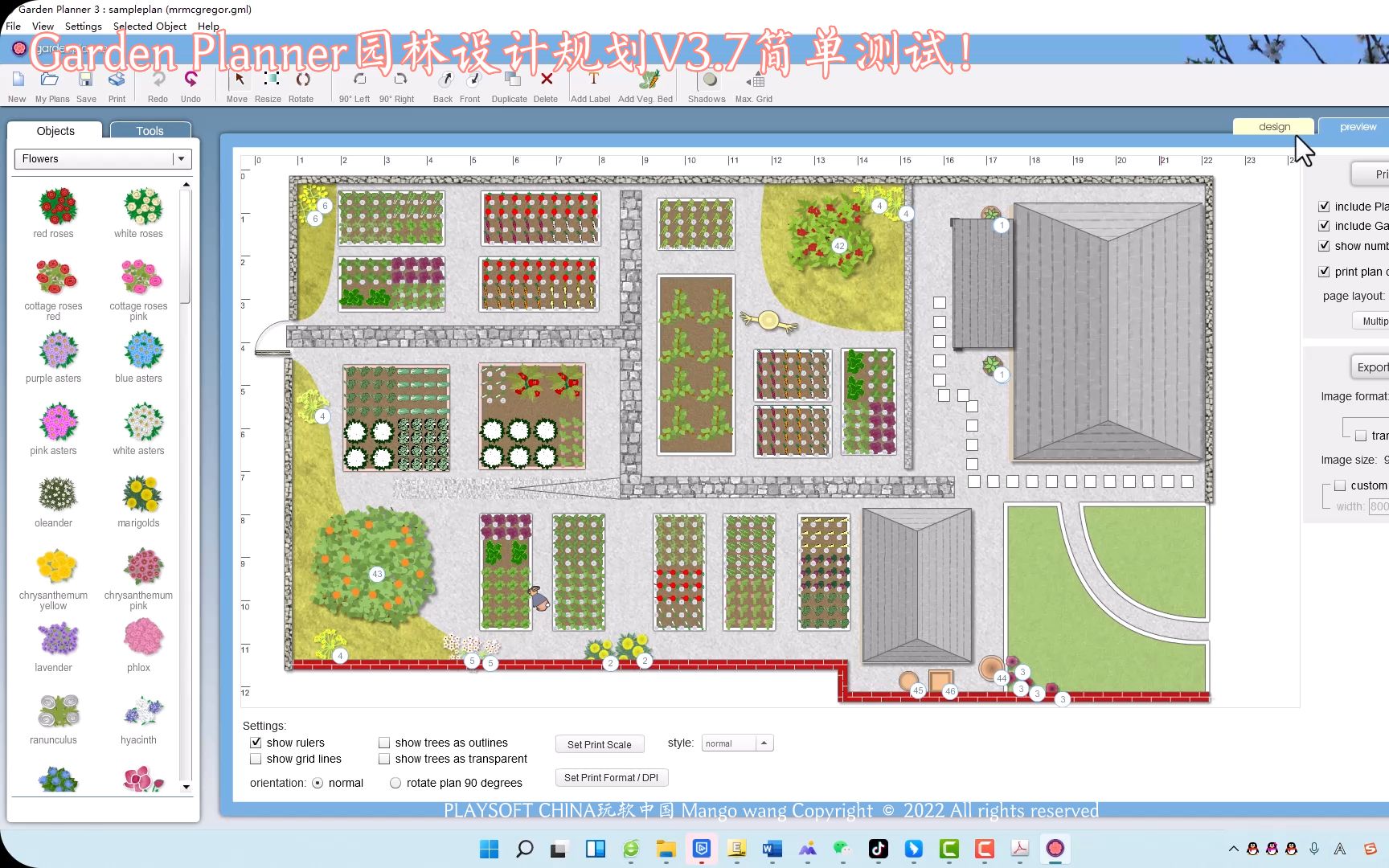Click the custom width input field

(x=1379, y=506)
